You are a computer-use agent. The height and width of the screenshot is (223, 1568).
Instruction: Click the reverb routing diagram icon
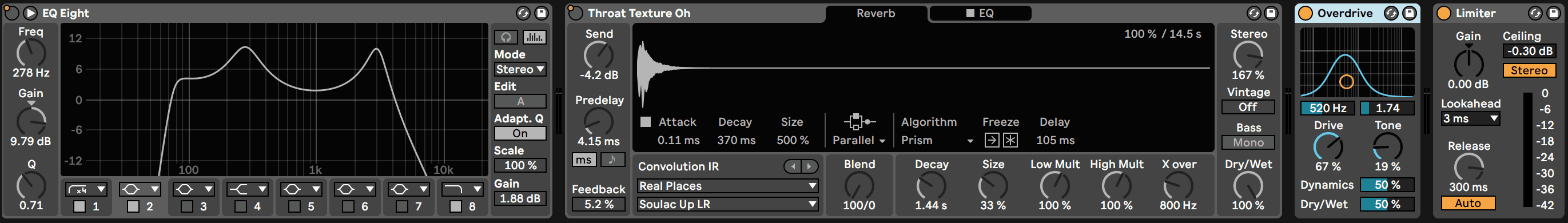click(x=859, y=121)
